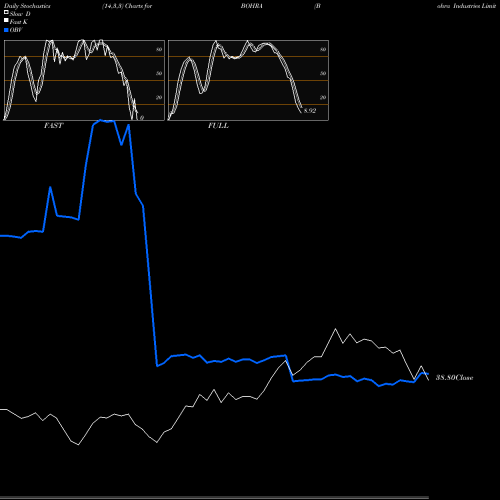Open the FULL stochastic chart panel
This screenshot has width=500, height=500.
click(248, 80)
